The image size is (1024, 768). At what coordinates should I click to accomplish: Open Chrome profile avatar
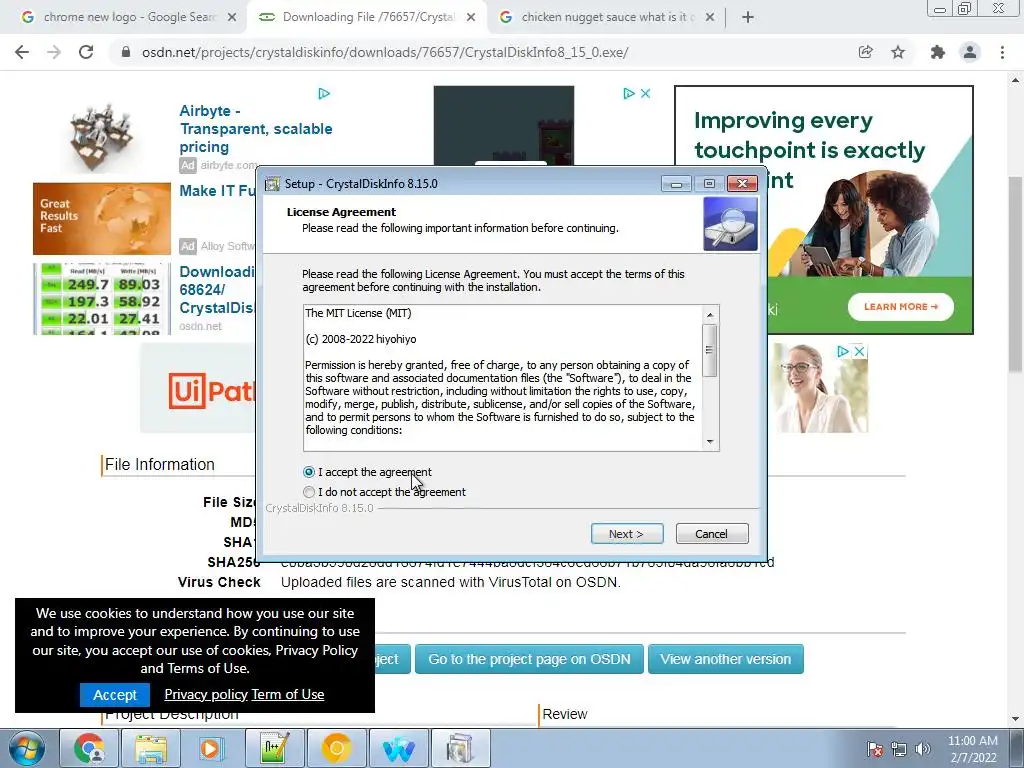point(970,52)
